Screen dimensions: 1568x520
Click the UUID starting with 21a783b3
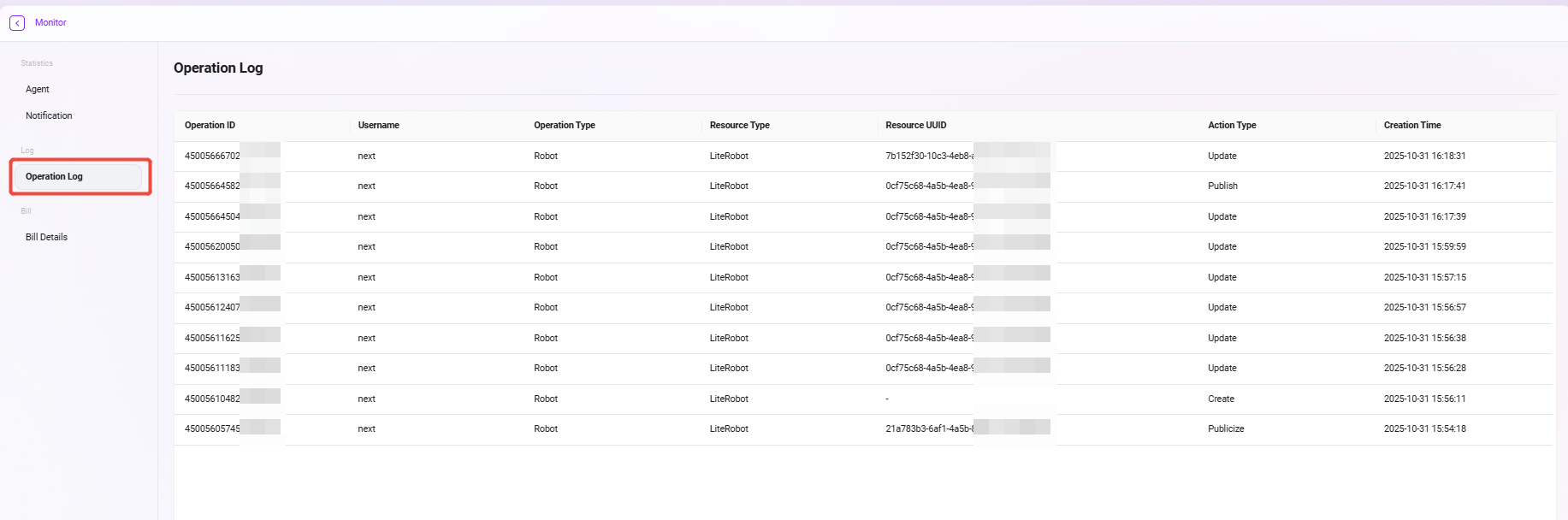click(929, 429)
